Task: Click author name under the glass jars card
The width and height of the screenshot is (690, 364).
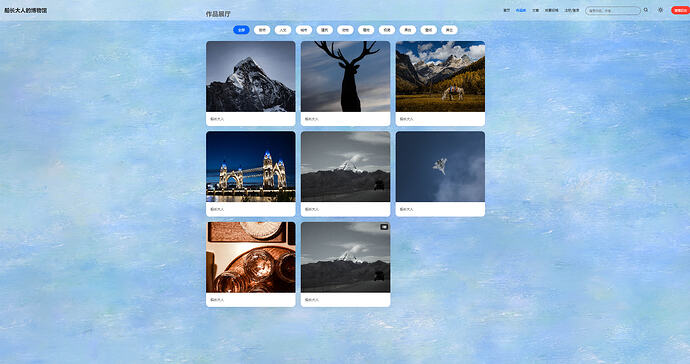Action: pos(217,300)
